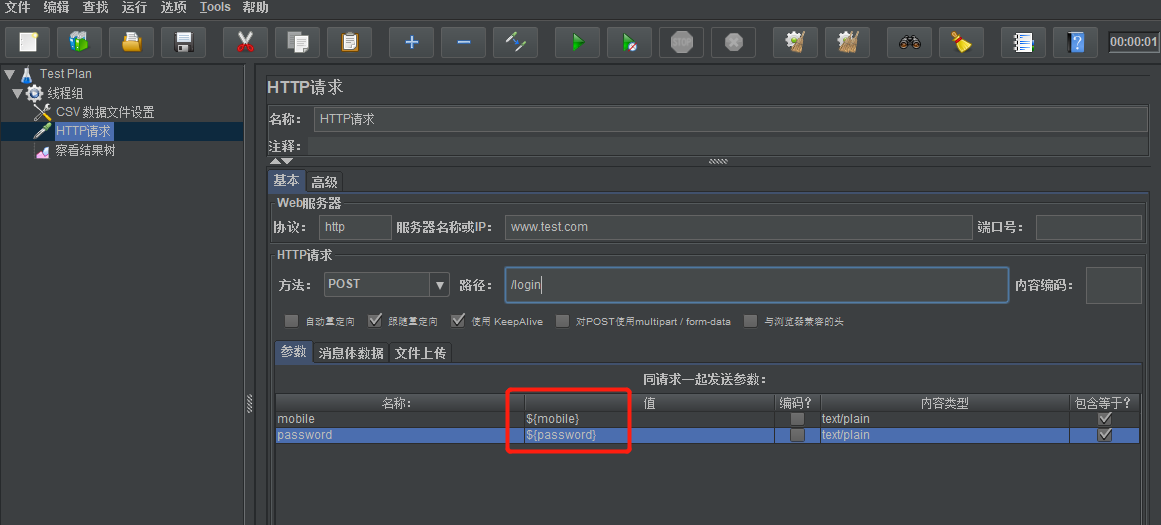Click the Cut scissors icon
1161x525 pixels.
pyautogui.click(x=245, y=42)
